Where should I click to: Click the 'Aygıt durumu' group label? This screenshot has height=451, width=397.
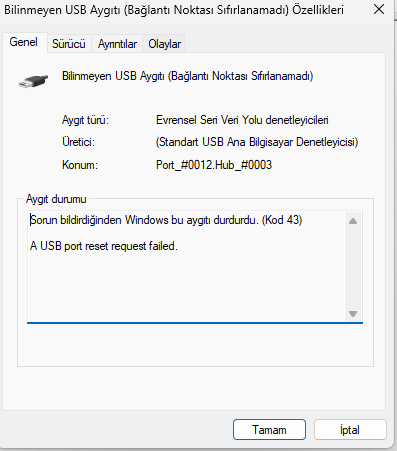[x=56, y=199]
